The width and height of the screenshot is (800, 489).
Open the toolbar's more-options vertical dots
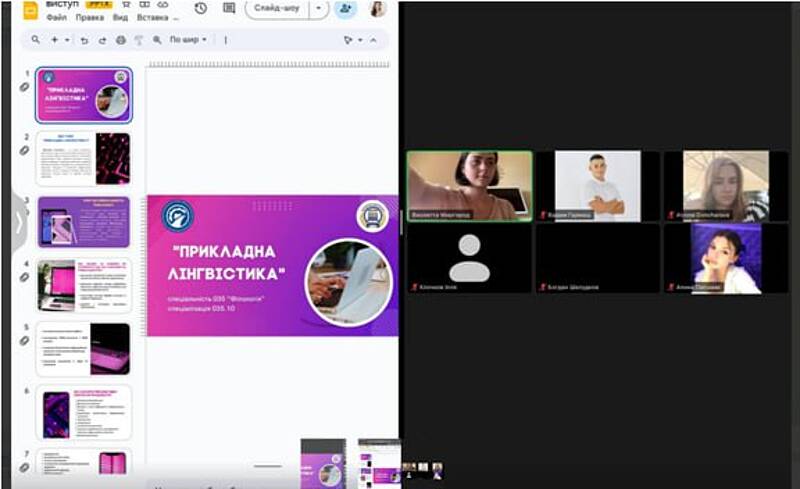[226, 40]
